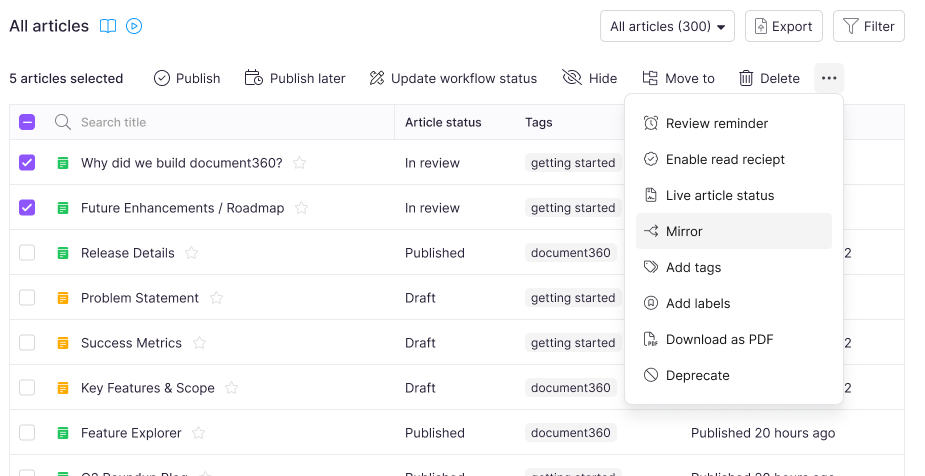Screen dimensions: 925x476
Task: Check the Success Metrics checkbox
Action: (x=27, y=342)
